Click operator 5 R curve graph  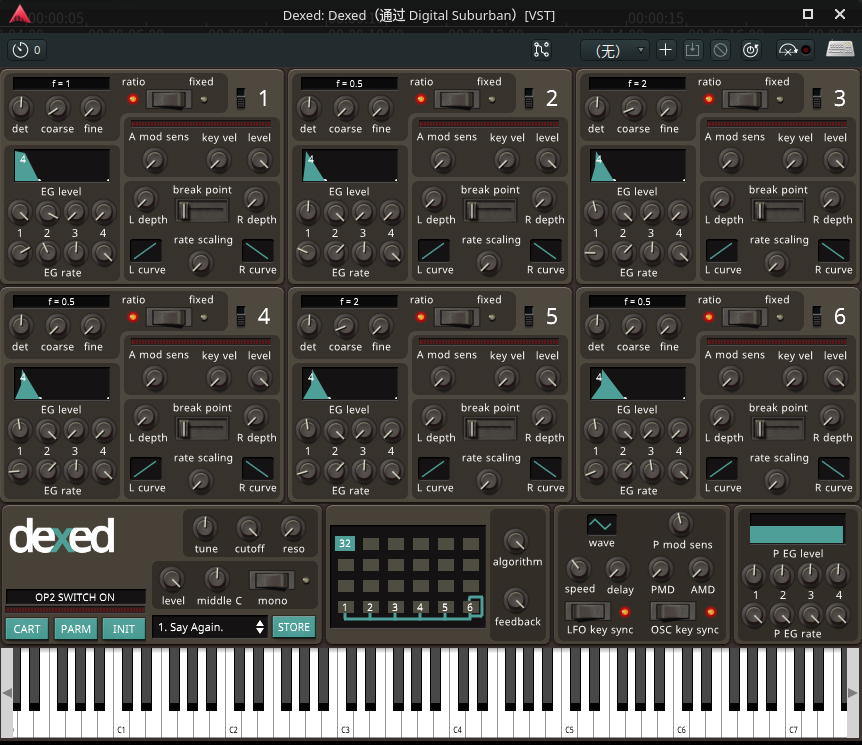pyautogui.click(x=546, y=469)
